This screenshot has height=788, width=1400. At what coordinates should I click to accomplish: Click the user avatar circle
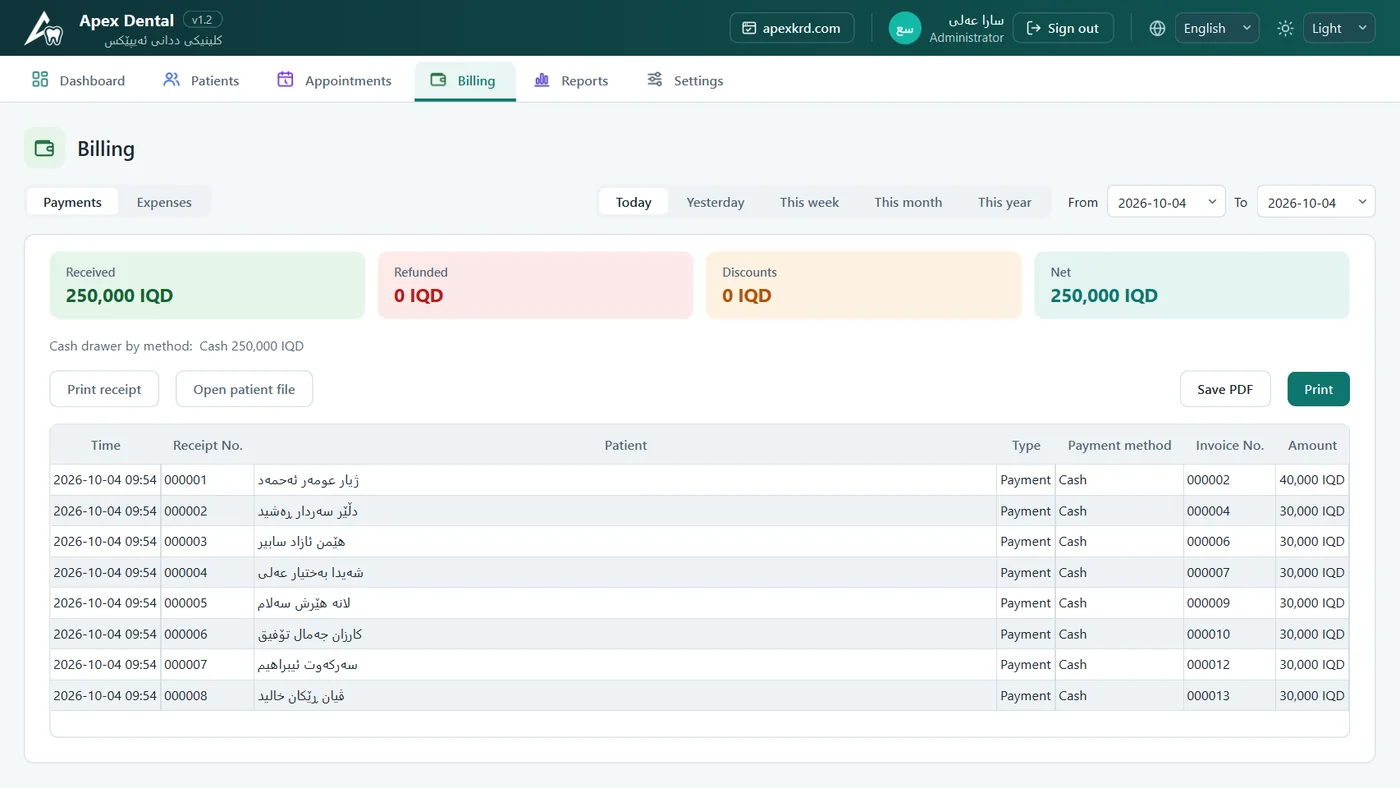(905, 28)
